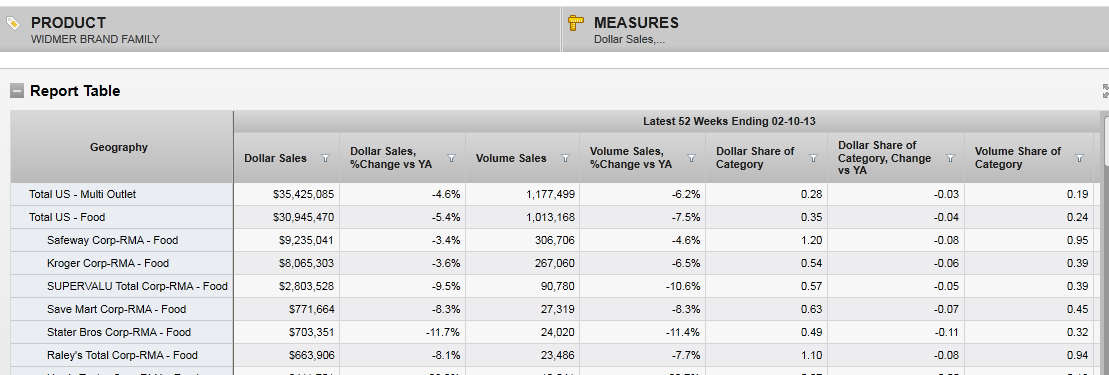The height and width of the screenshot is (375, 1109).
Task: Open the Dollar Share of Category filter
Action: 813,158
